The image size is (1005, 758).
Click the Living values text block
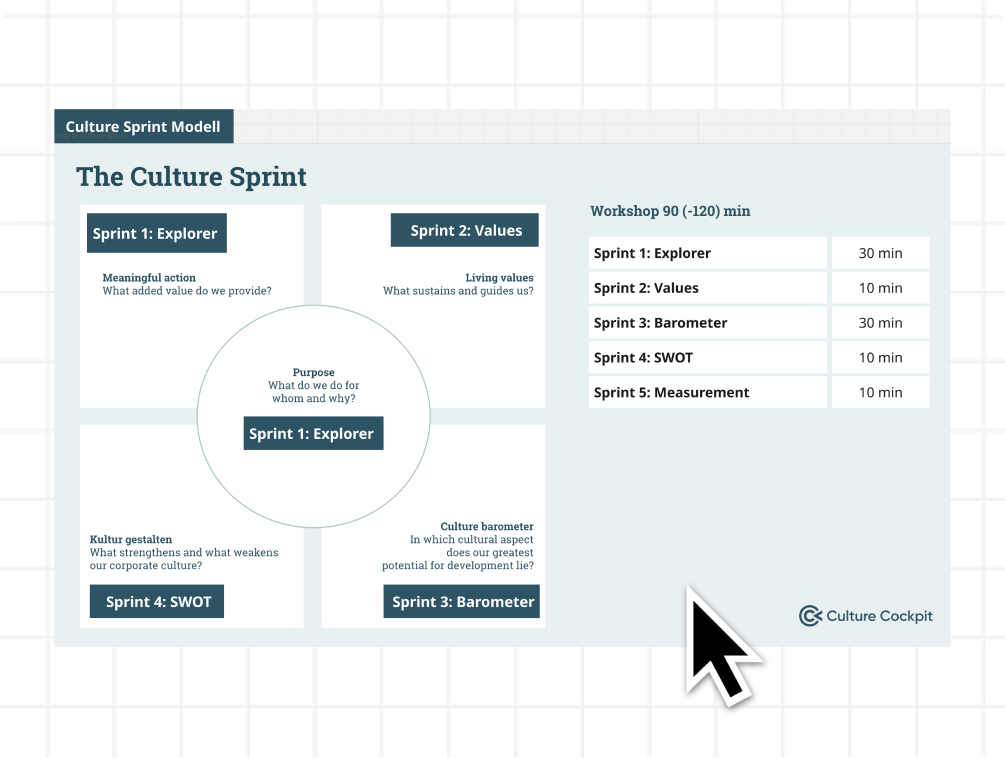(458, 284)
